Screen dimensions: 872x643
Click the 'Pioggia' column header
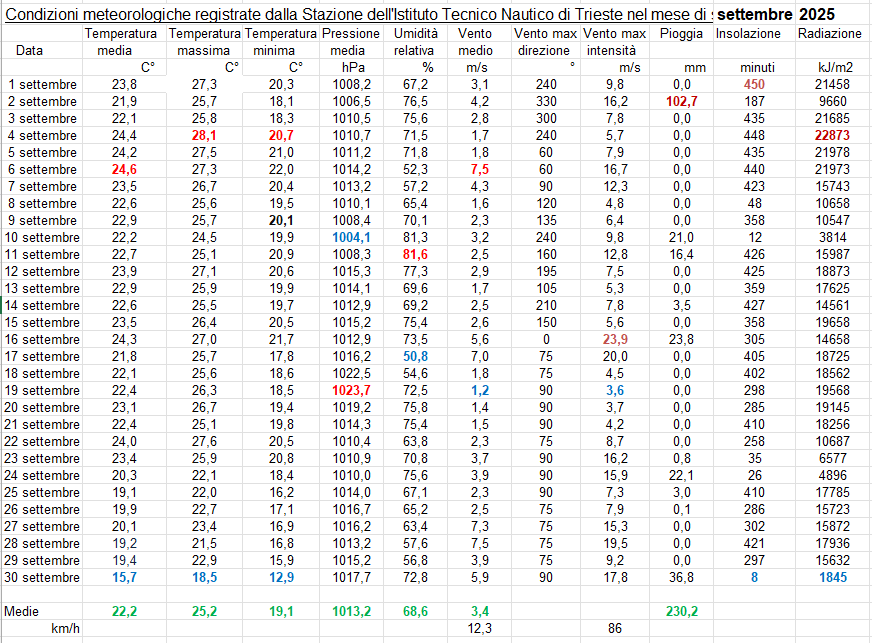[681, 33]
